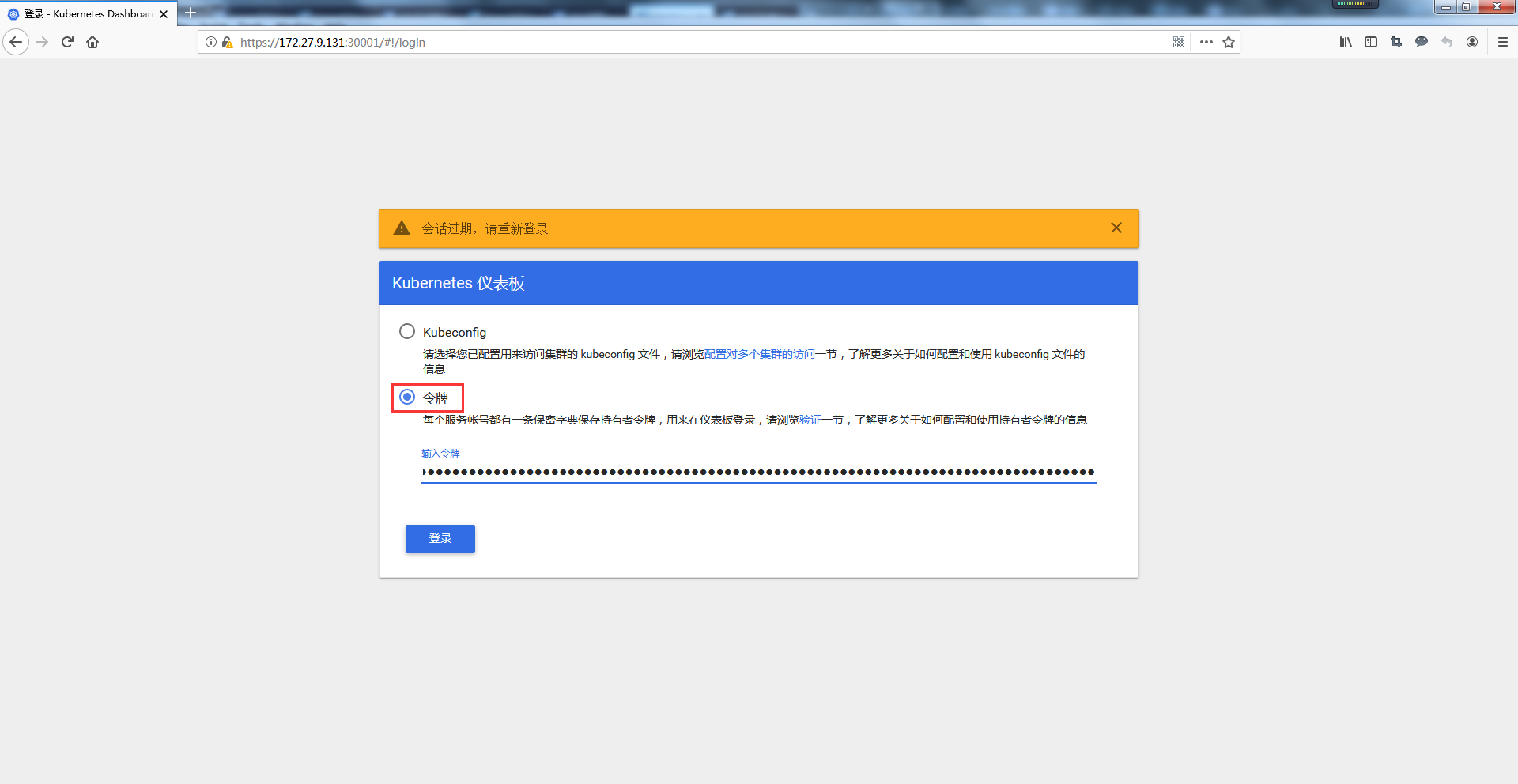The width and height of the screenshot is (1518, 784).
Task: Open the Firefox hamburger menu
Action: (1503, 42)
